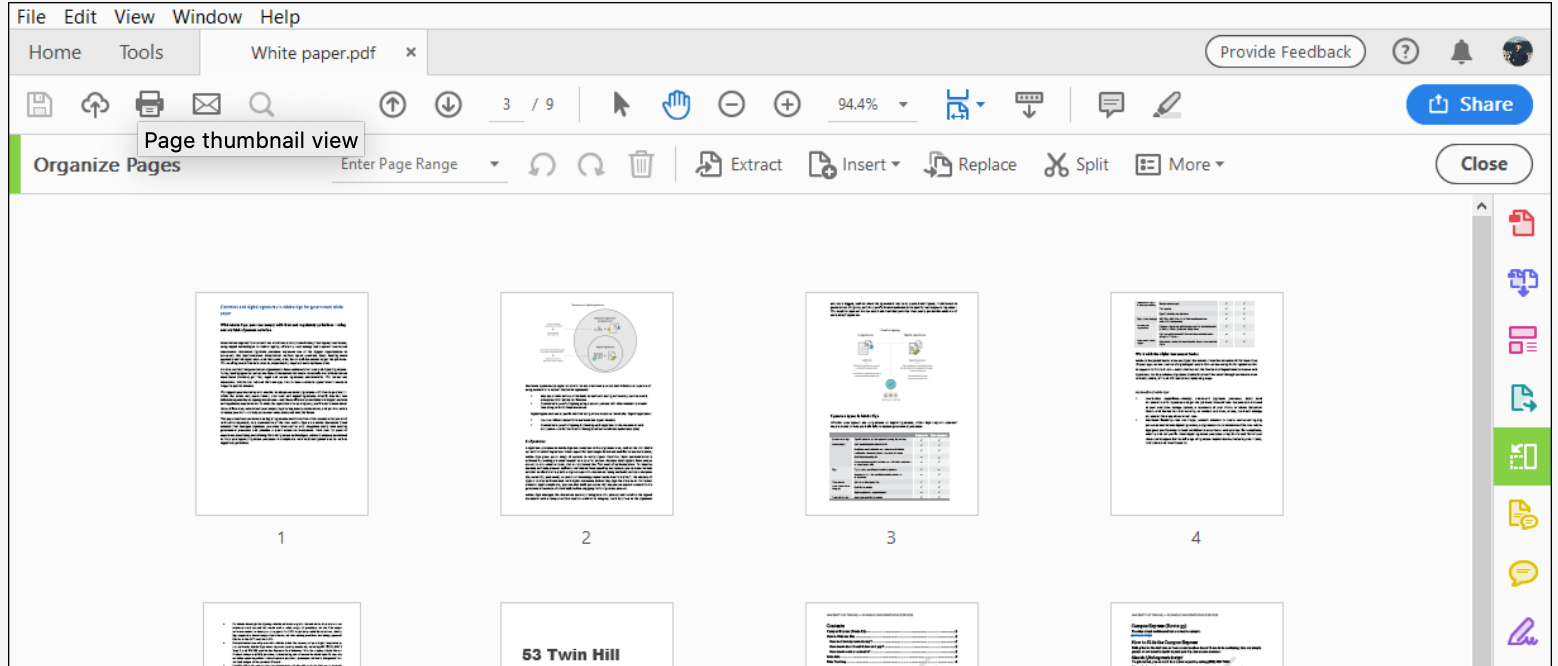Click the Add sticky note icon
The image size is (1558, 666).
point(1110,104)
